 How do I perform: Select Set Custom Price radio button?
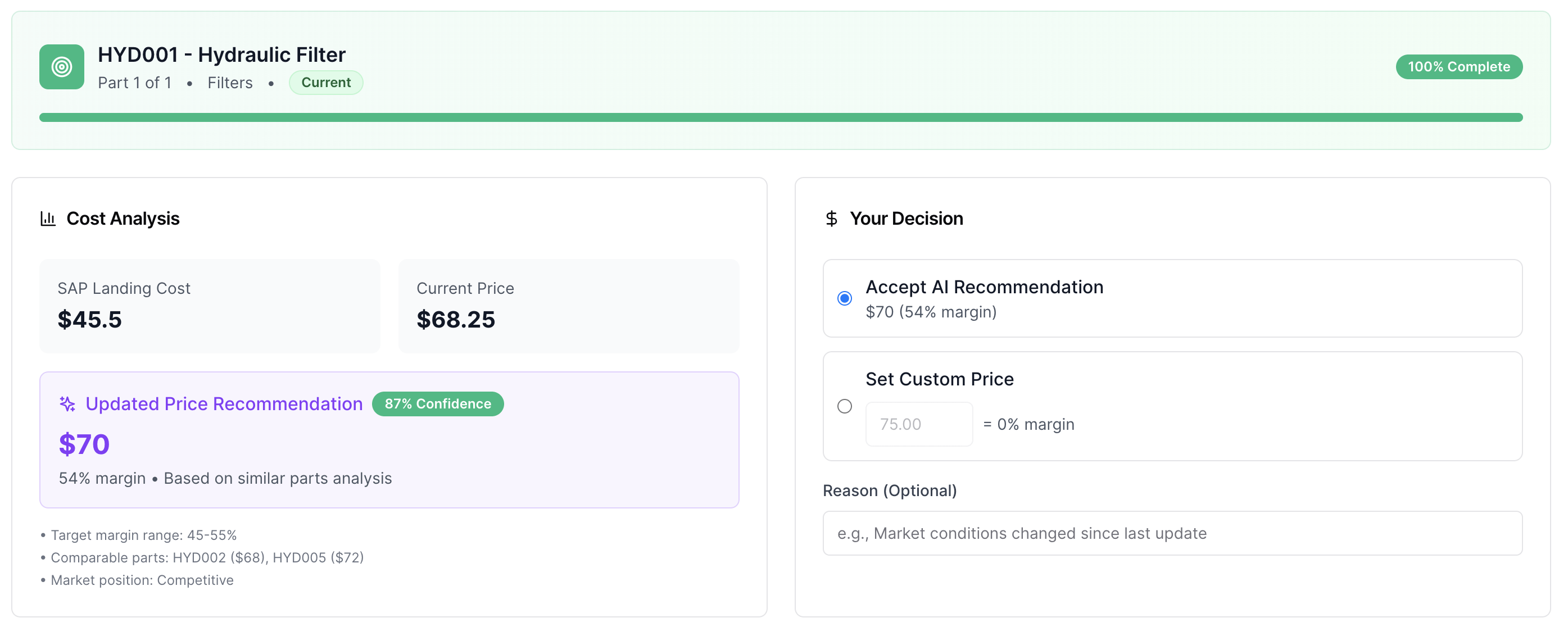(x=844, y=406)
